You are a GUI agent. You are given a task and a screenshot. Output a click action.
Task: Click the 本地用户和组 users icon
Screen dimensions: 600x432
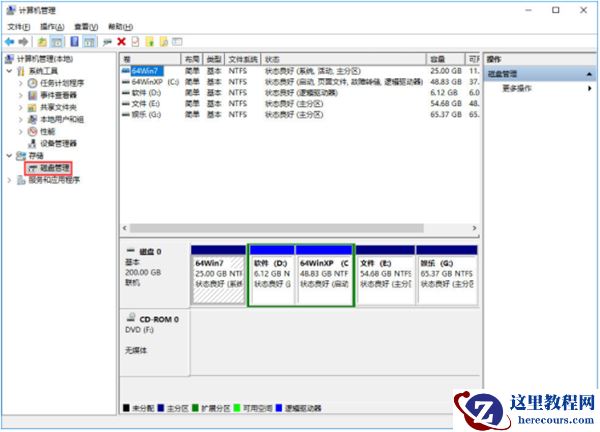click(x=33, y=119)
